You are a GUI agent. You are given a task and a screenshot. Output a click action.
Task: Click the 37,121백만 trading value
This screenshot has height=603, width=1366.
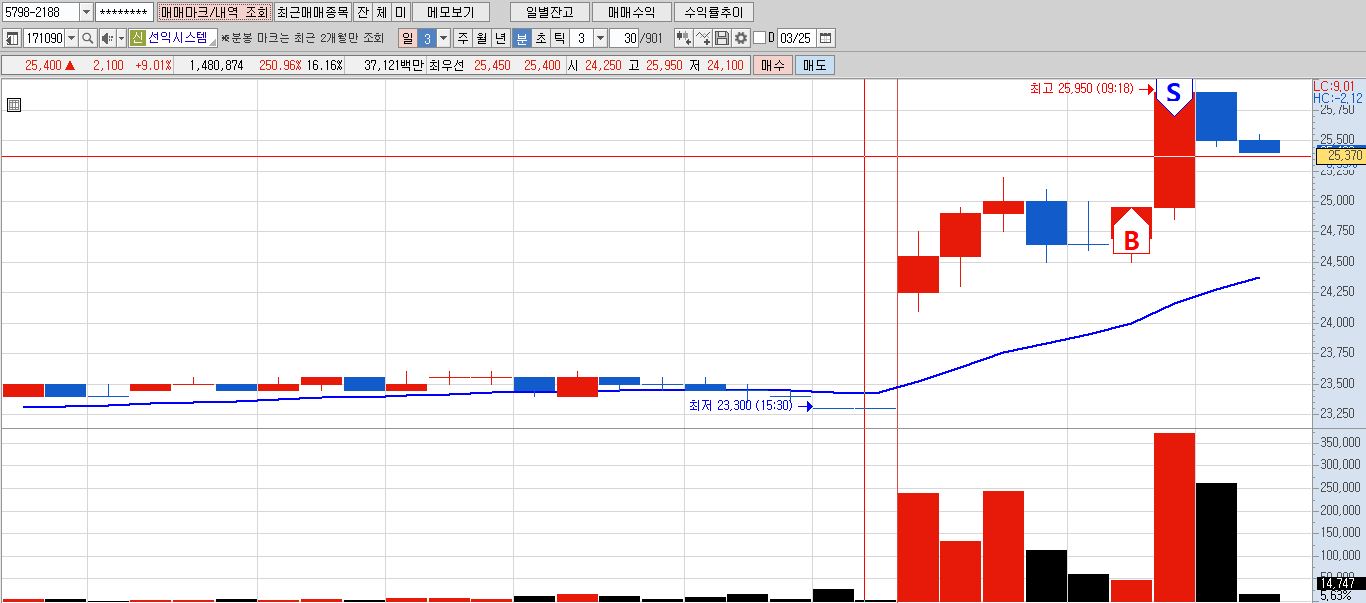394,65
